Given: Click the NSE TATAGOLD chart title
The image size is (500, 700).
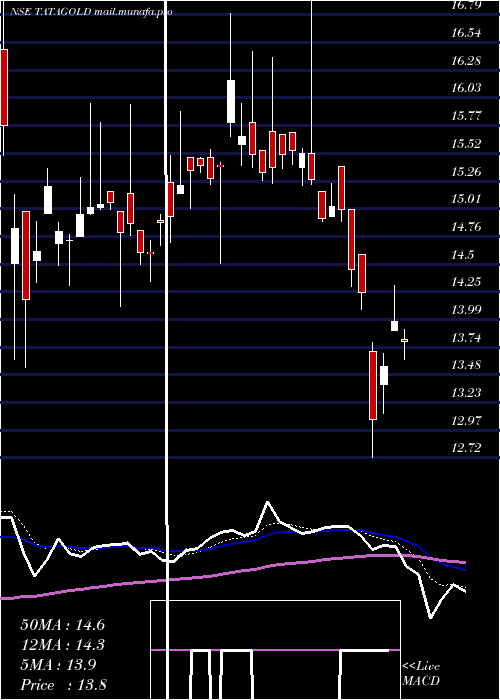Looking at the screenshot, I should pos(92,12).
